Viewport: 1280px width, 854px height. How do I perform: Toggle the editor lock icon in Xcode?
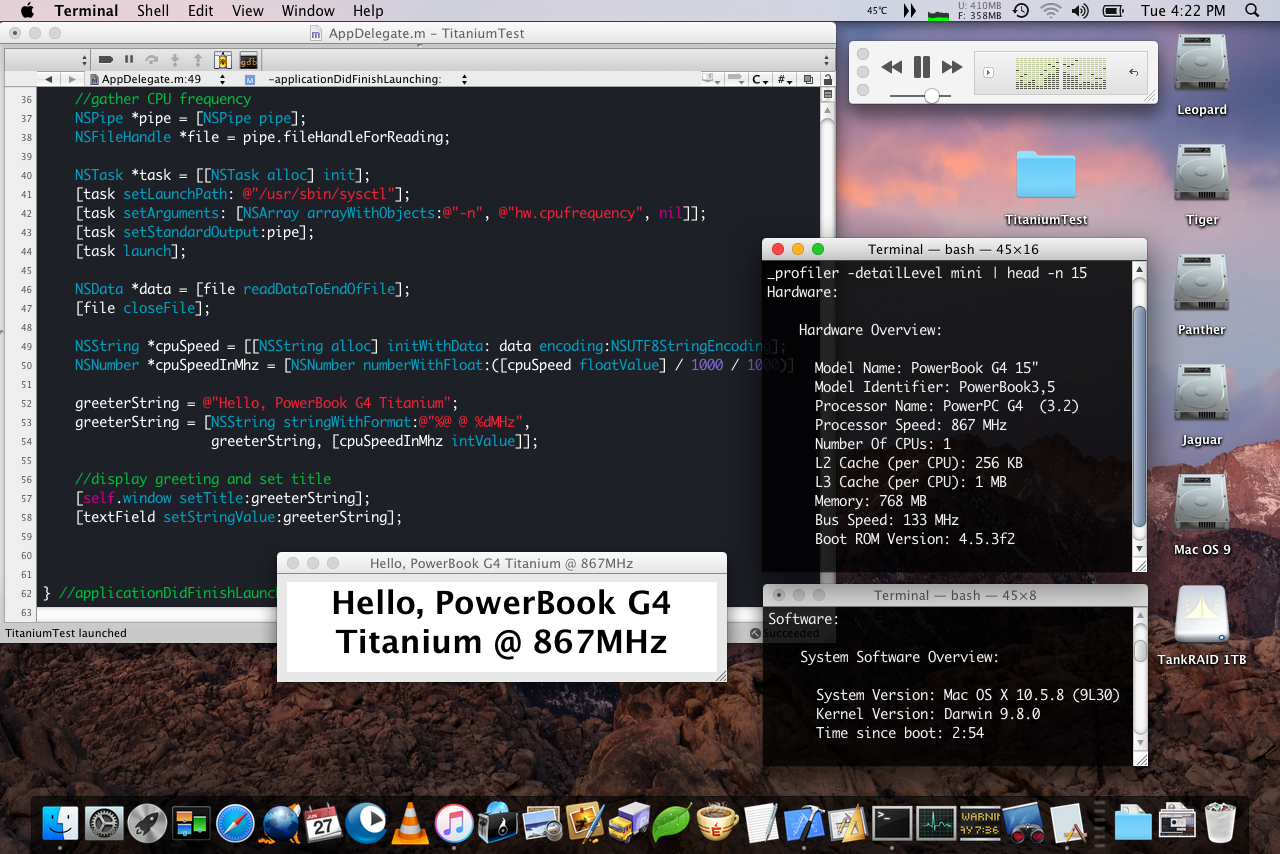[x=827, y=79]
